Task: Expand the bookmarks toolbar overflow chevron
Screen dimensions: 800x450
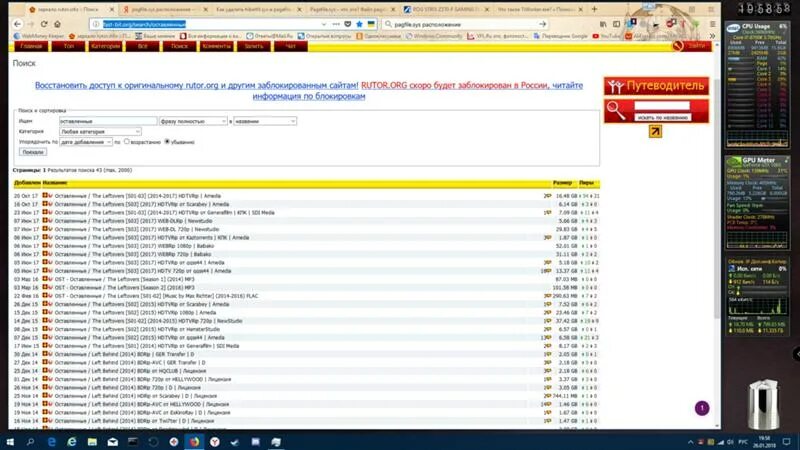Action: 712,36
